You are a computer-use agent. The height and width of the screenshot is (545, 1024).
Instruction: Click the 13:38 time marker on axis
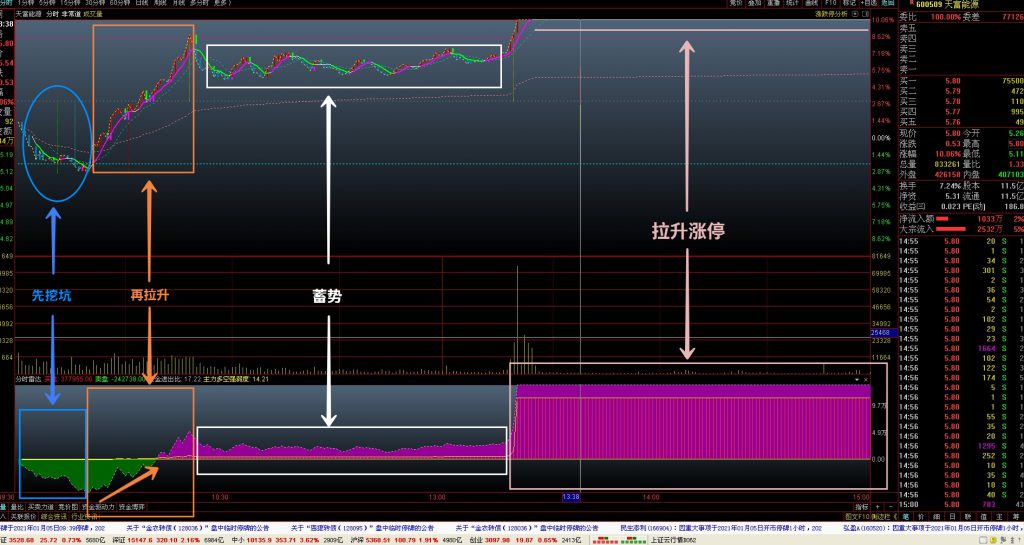point(571,496)
